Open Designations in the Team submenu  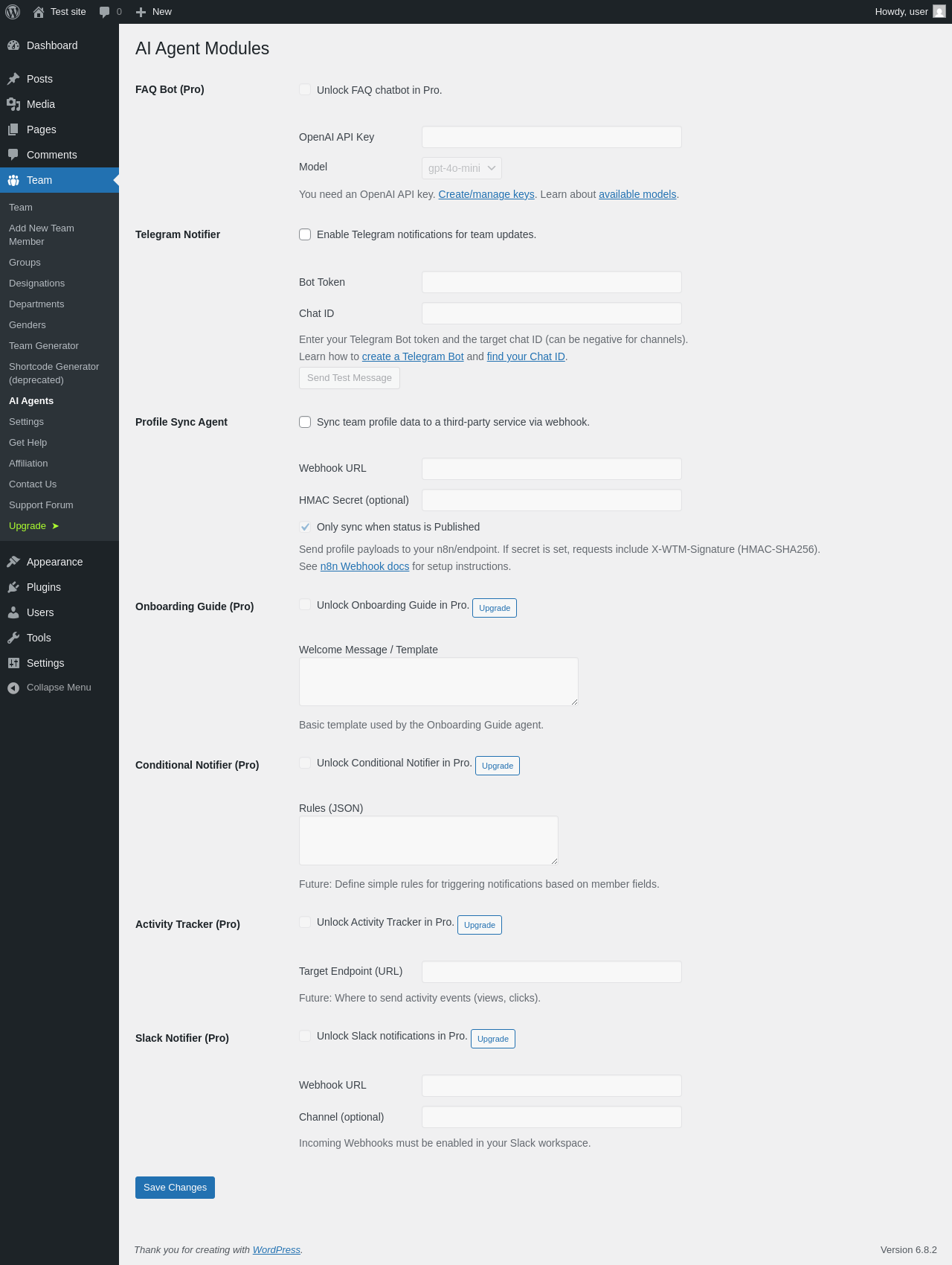coord(36,284)
